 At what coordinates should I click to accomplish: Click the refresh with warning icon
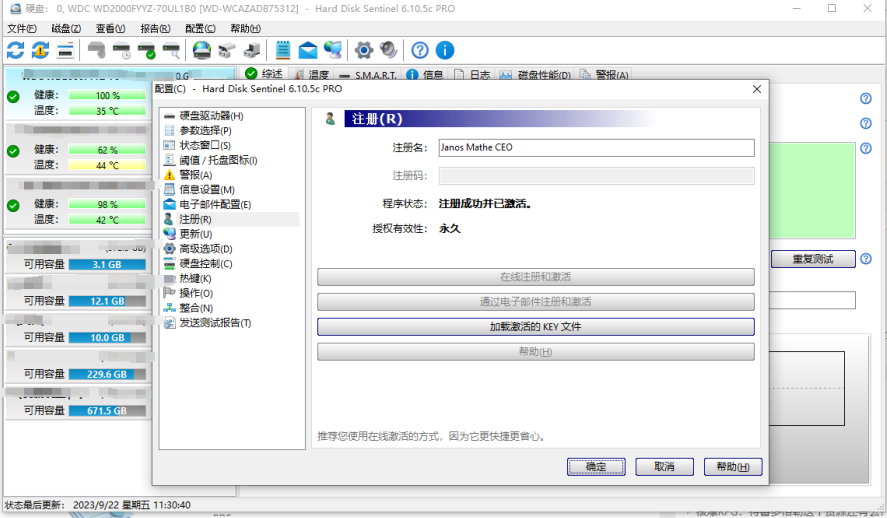click(x=40, y=50)
